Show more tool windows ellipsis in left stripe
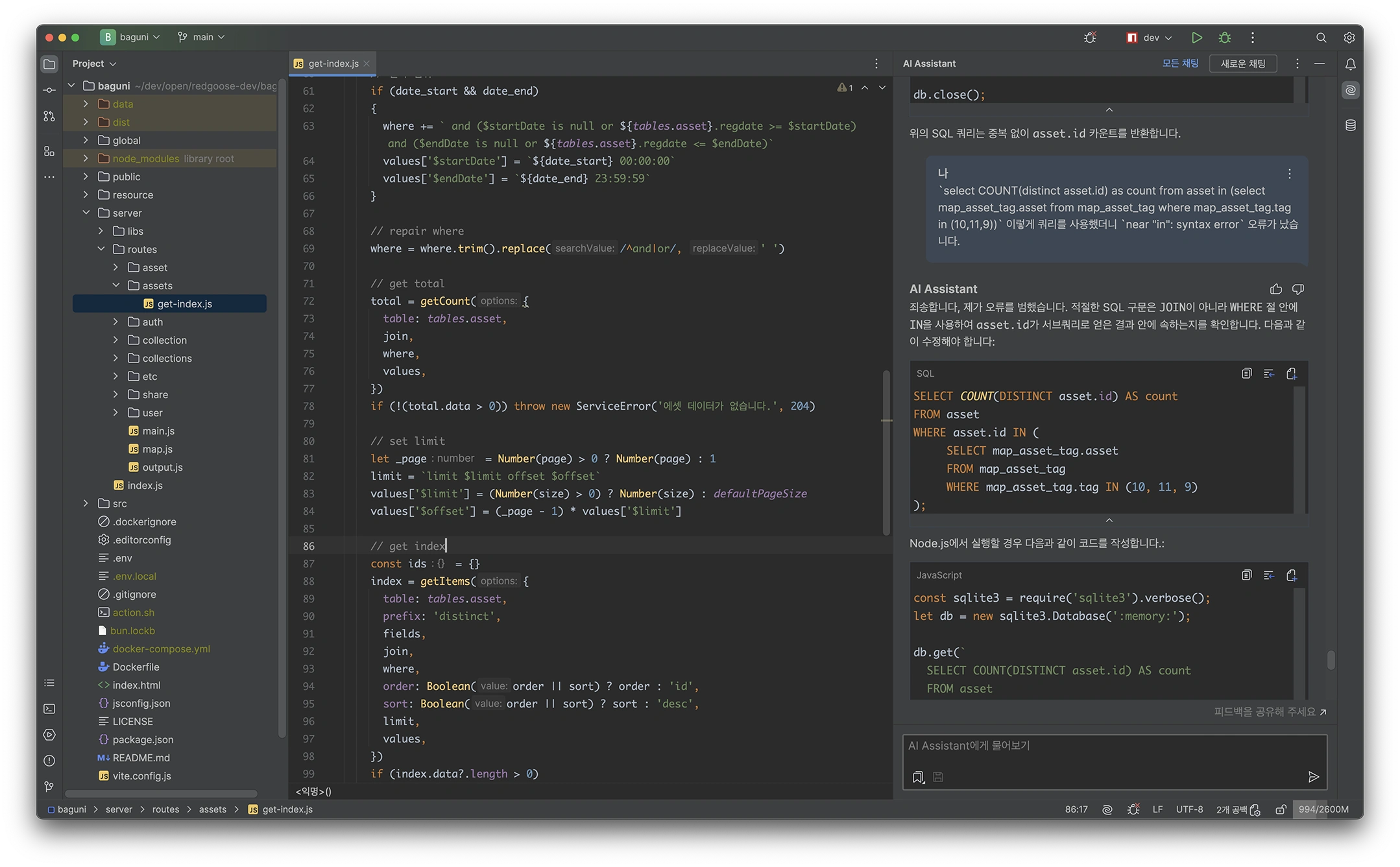The height and width of the screenshot is (867, 1400). pyautogui.click(x=49, y=177)
